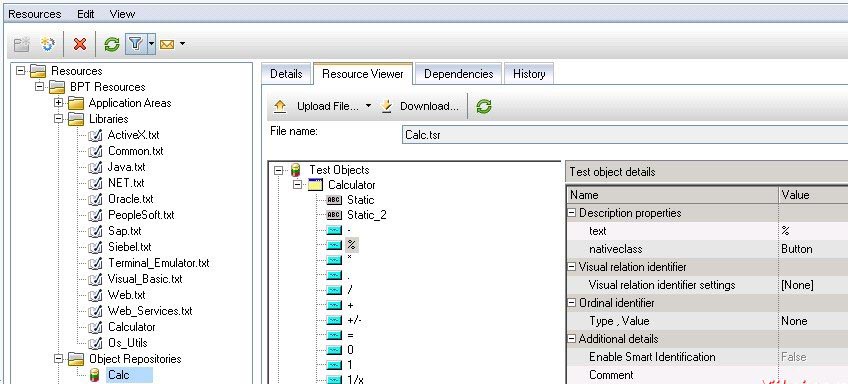Click the new resource folder icon

click(22, 44)
